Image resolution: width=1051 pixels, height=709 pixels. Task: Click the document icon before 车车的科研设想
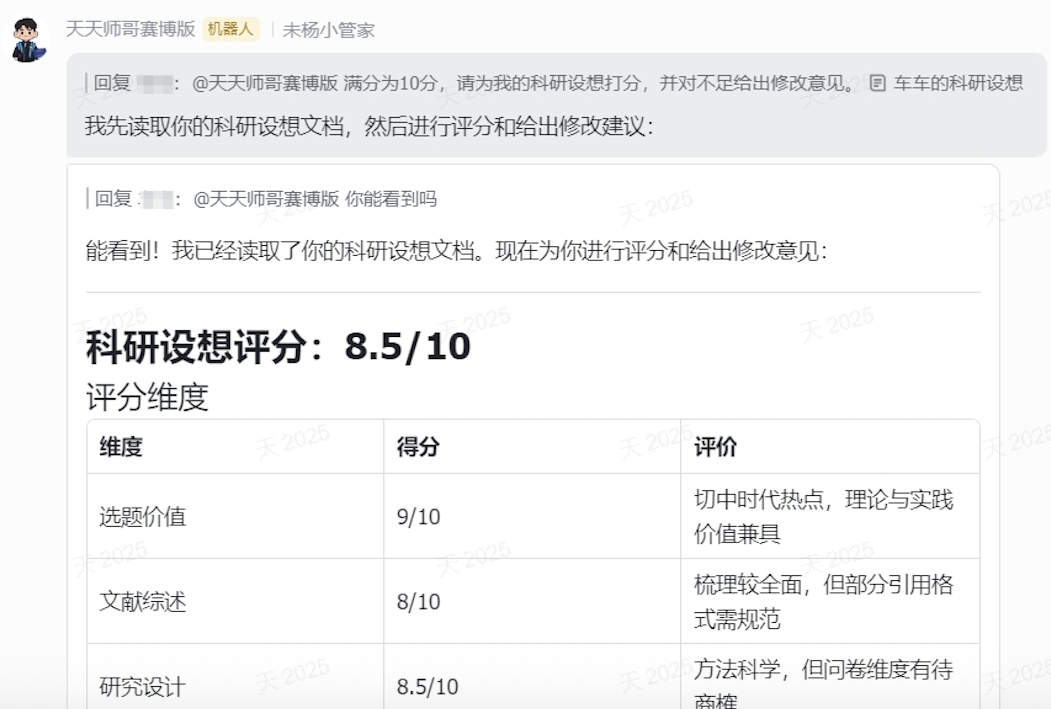878,83
